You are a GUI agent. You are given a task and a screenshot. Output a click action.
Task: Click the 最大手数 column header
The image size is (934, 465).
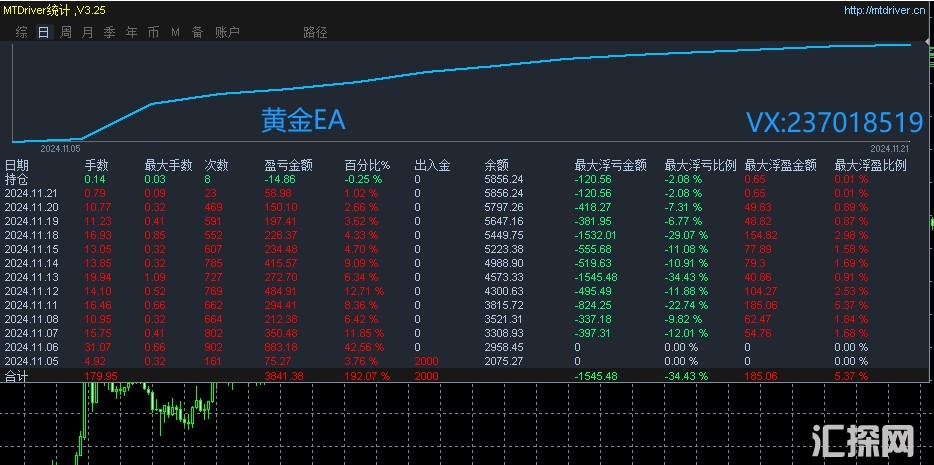point(169,165)
